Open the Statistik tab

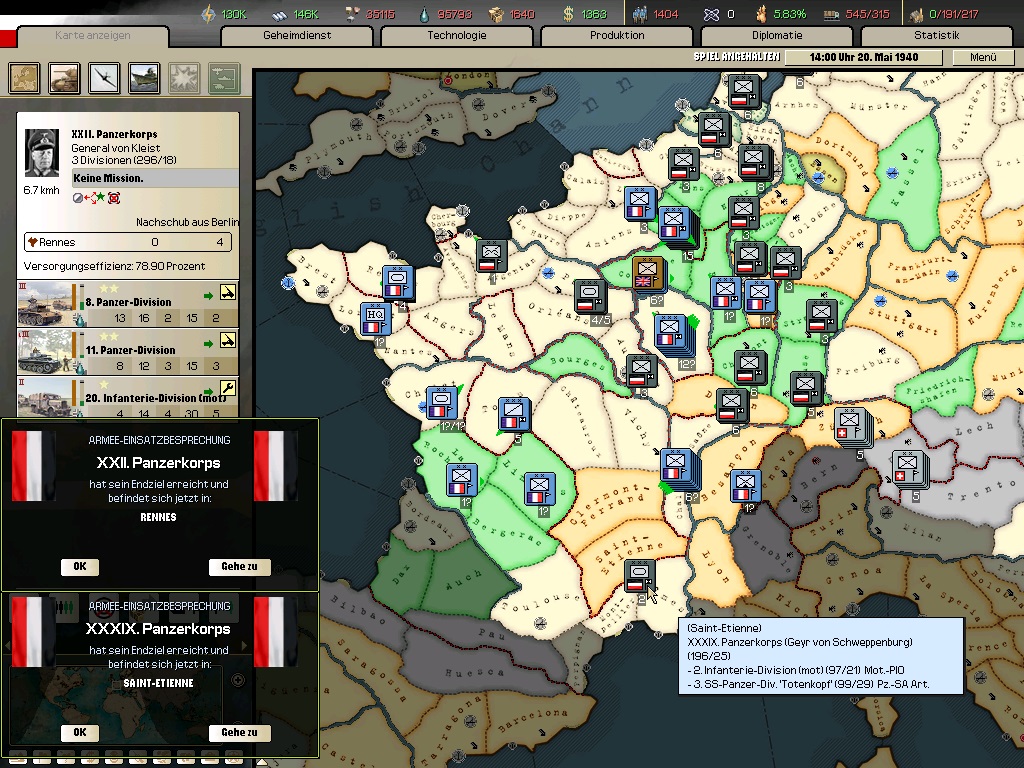point(936,35)
